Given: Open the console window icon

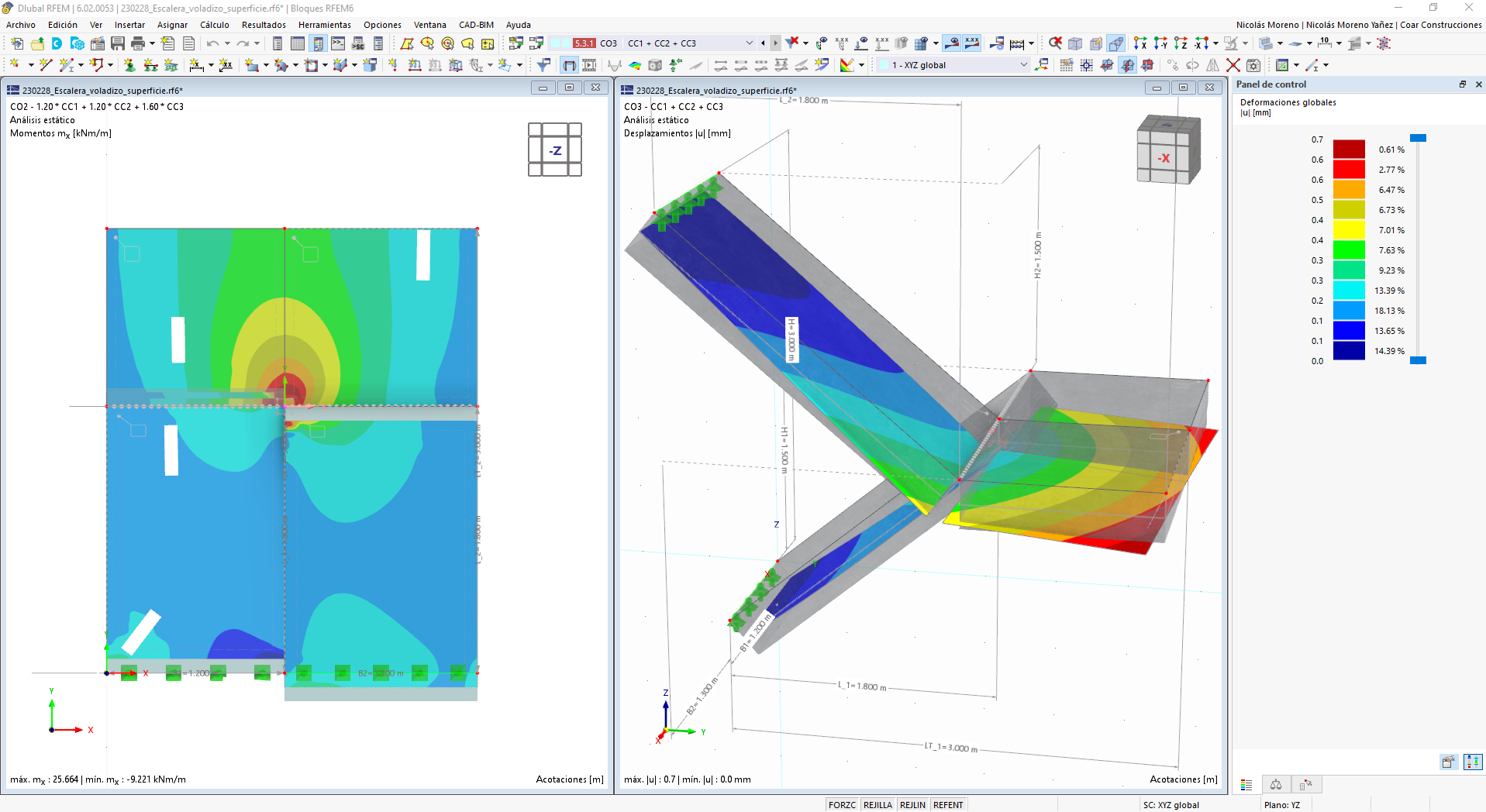Looking at the screenshot, I should (338, 43).
